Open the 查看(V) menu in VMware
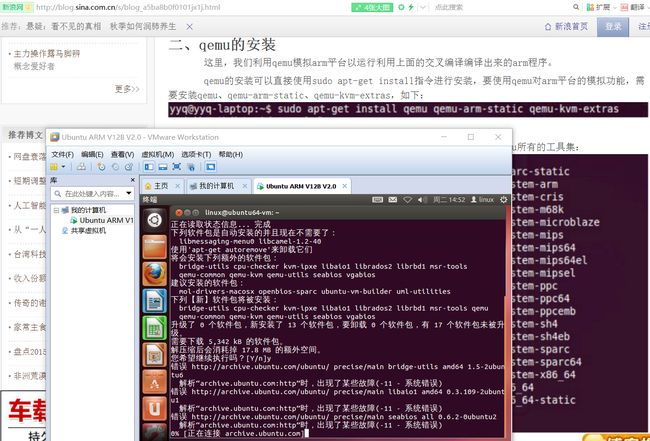Screen dimensions: 650x441 [122, 154]
